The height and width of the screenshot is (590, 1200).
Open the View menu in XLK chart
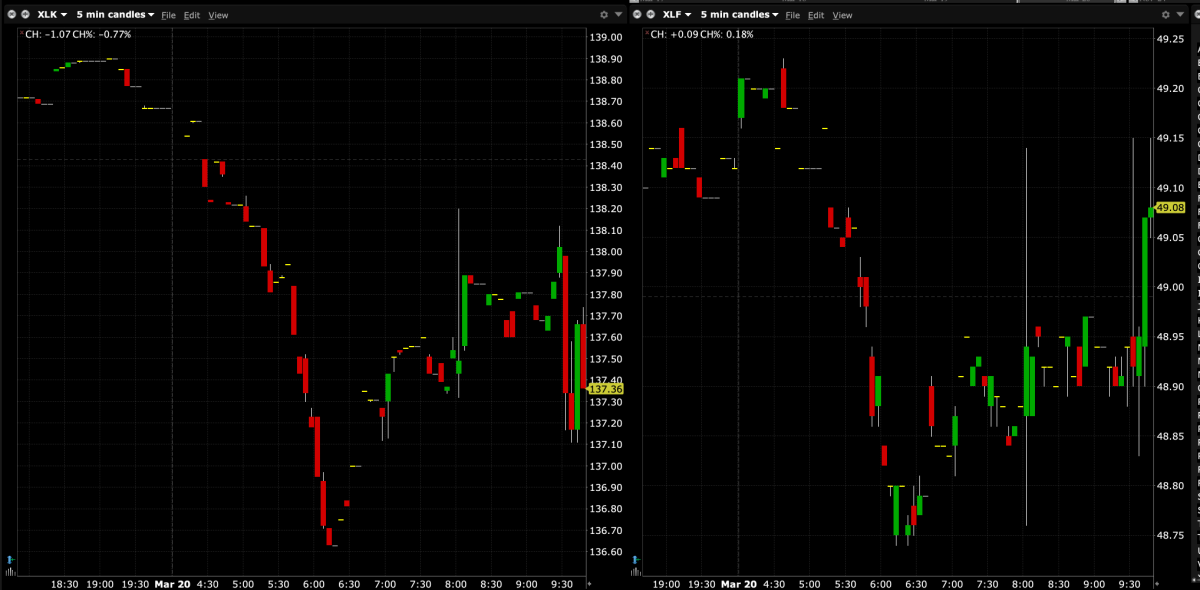[x=218, y=16]
